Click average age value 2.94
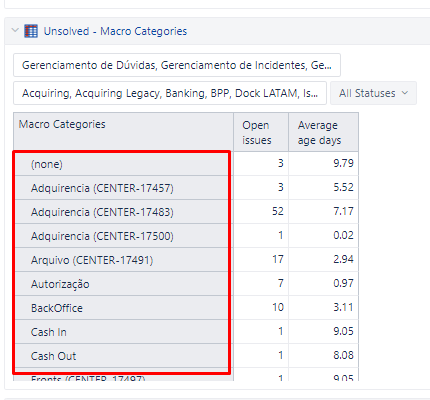The image size is (430, 400). [x=343, y=259]
